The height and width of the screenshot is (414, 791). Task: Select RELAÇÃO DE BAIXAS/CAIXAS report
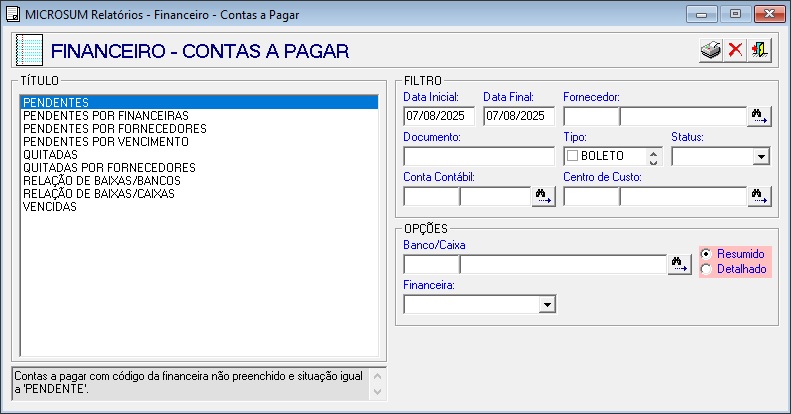(199, 194)
